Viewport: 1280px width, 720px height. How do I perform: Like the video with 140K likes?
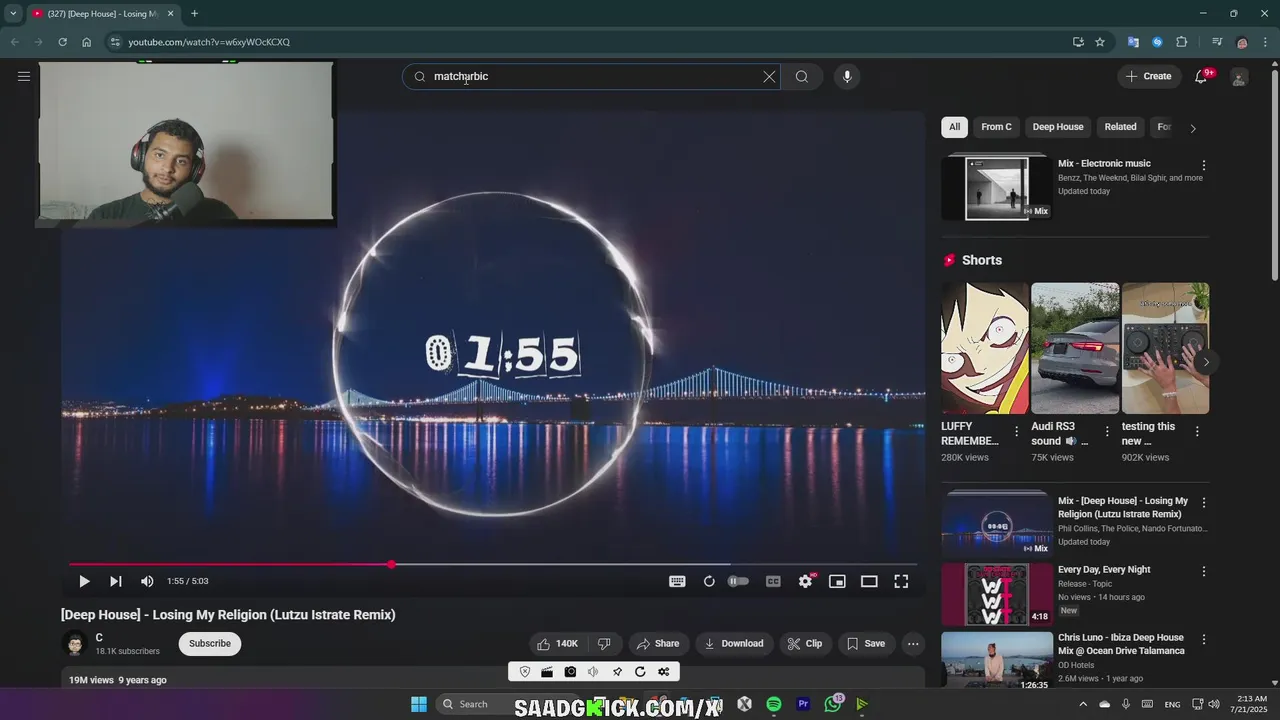tap(558, 644)
